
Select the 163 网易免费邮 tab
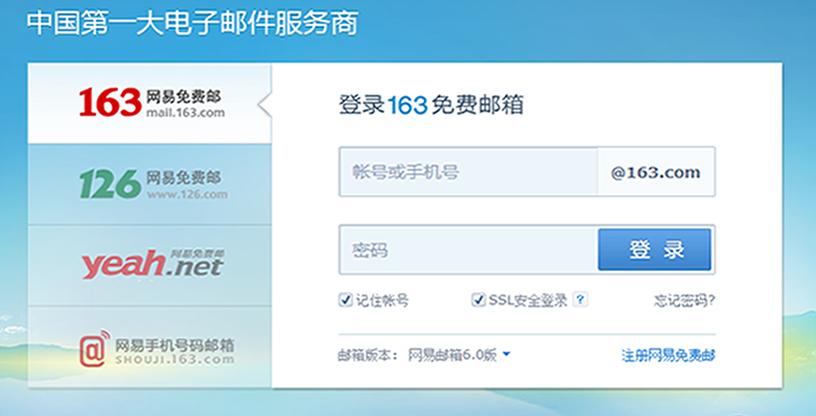(x=150, y=103)
